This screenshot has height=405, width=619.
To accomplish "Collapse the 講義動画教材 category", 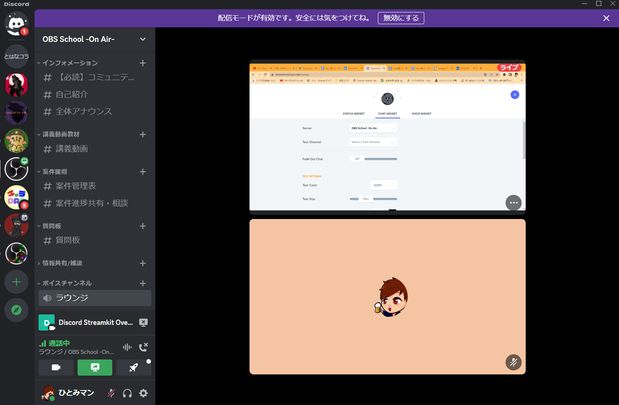I will click(61, 134).
